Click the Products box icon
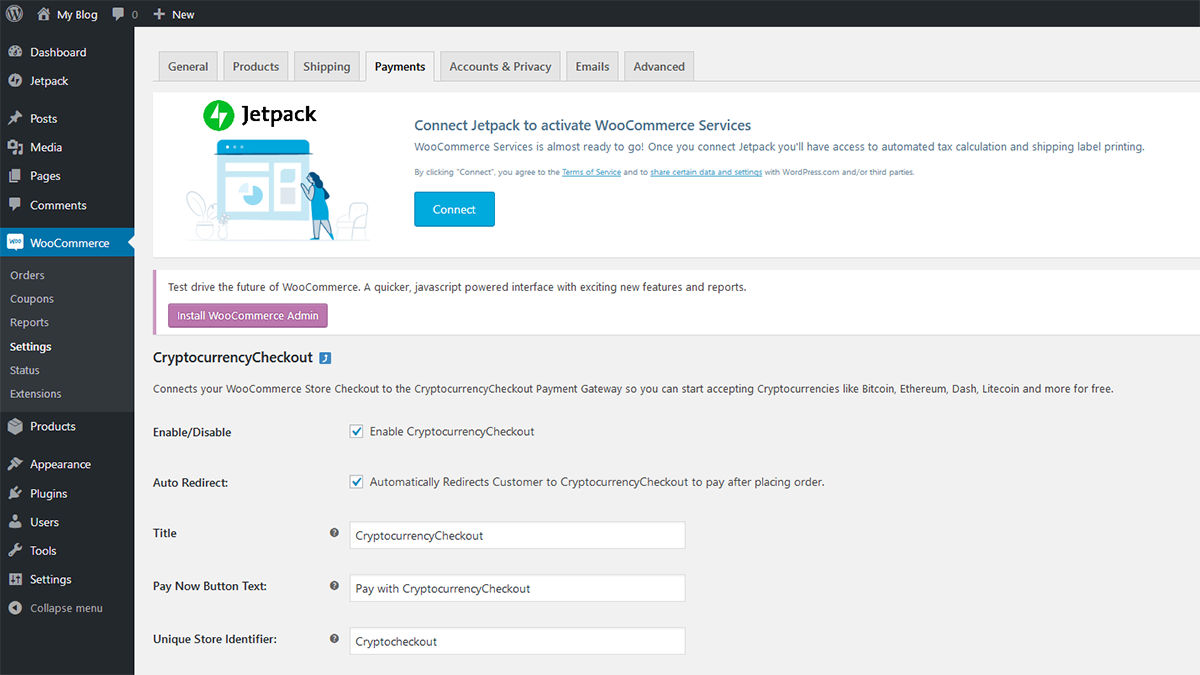The image size is (1200, 675). (x=15, y=426)
